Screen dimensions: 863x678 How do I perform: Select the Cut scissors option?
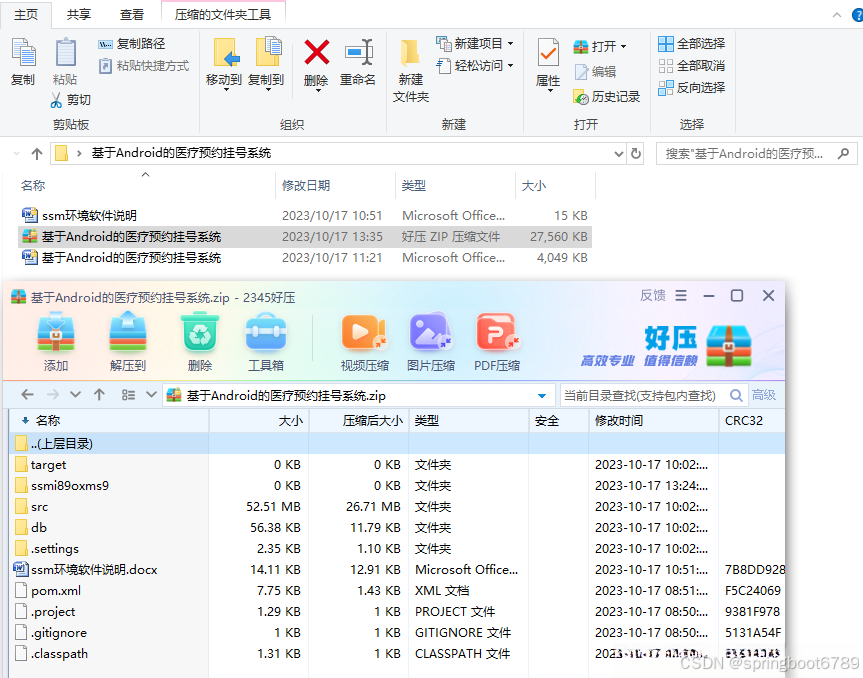(x=70, y=100)
